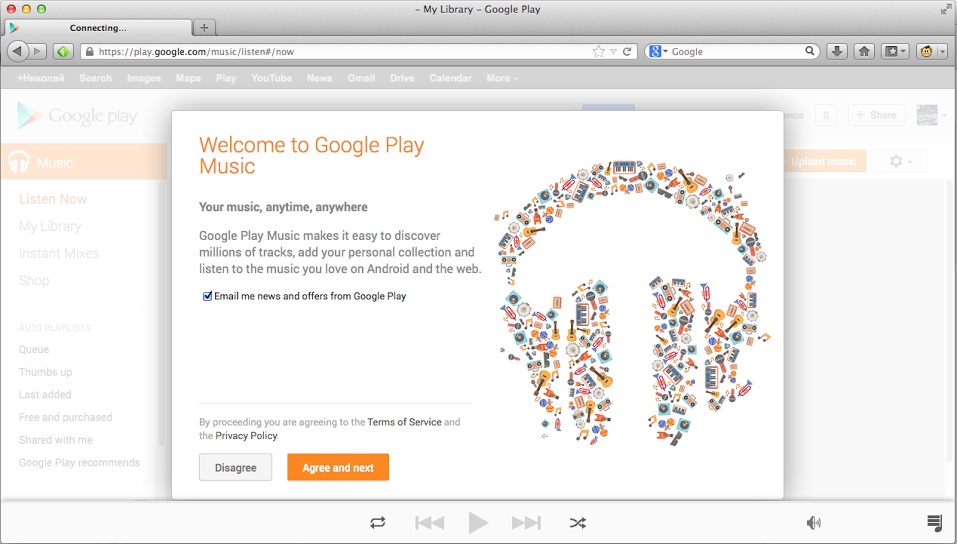Expand the More menu in Google bar
Screen dimensions: 957x544
click(x=502, y=78)
